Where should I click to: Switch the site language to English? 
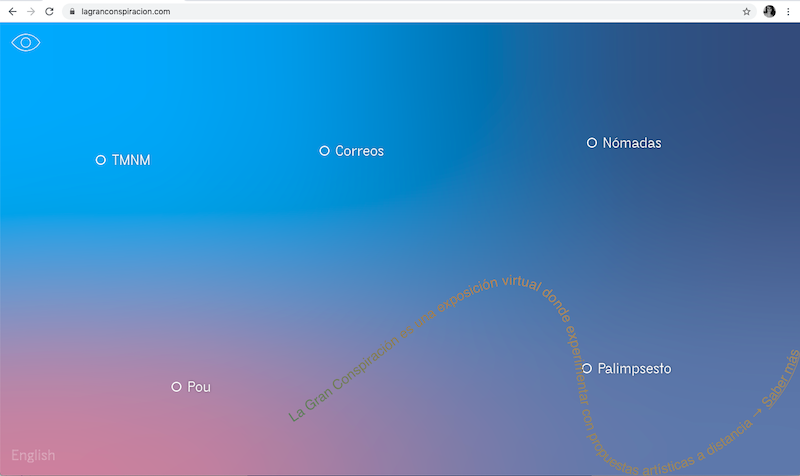coord(33,456)
